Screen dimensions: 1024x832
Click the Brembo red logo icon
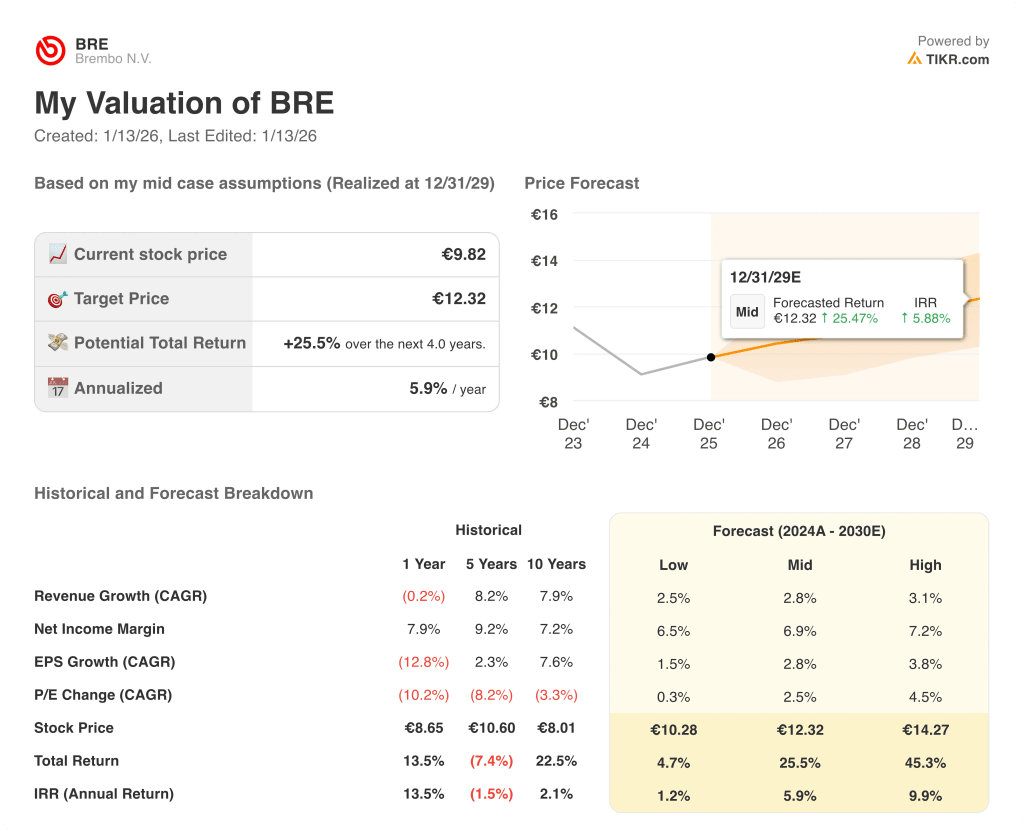(x=50, y=51)
